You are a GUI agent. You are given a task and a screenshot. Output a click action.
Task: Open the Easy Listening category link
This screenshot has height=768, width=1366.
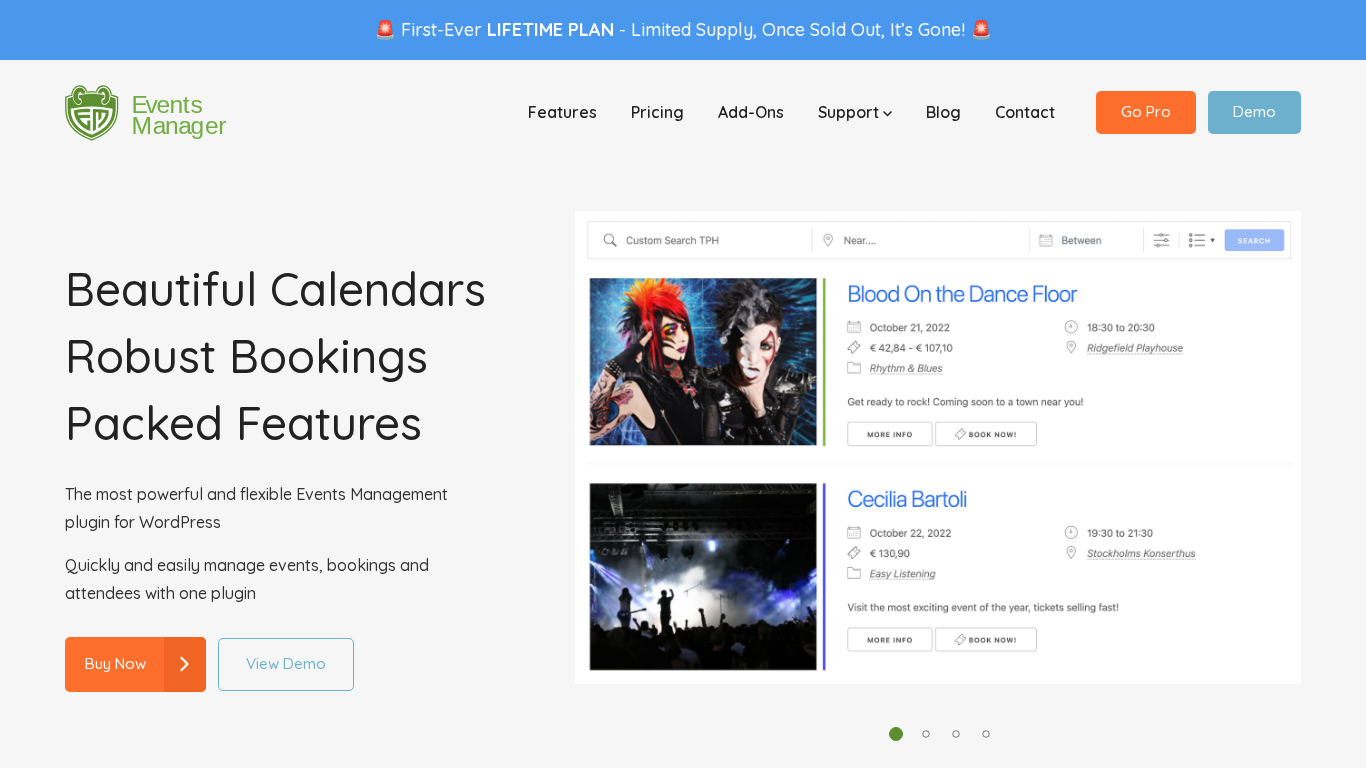click(x=903, y=574)
